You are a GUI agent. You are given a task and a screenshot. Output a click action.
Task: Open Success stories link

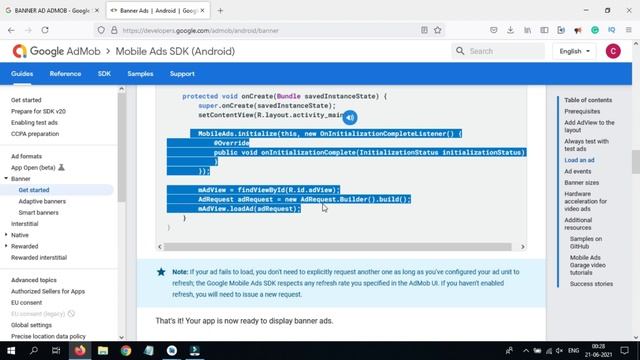click(591, 284)
